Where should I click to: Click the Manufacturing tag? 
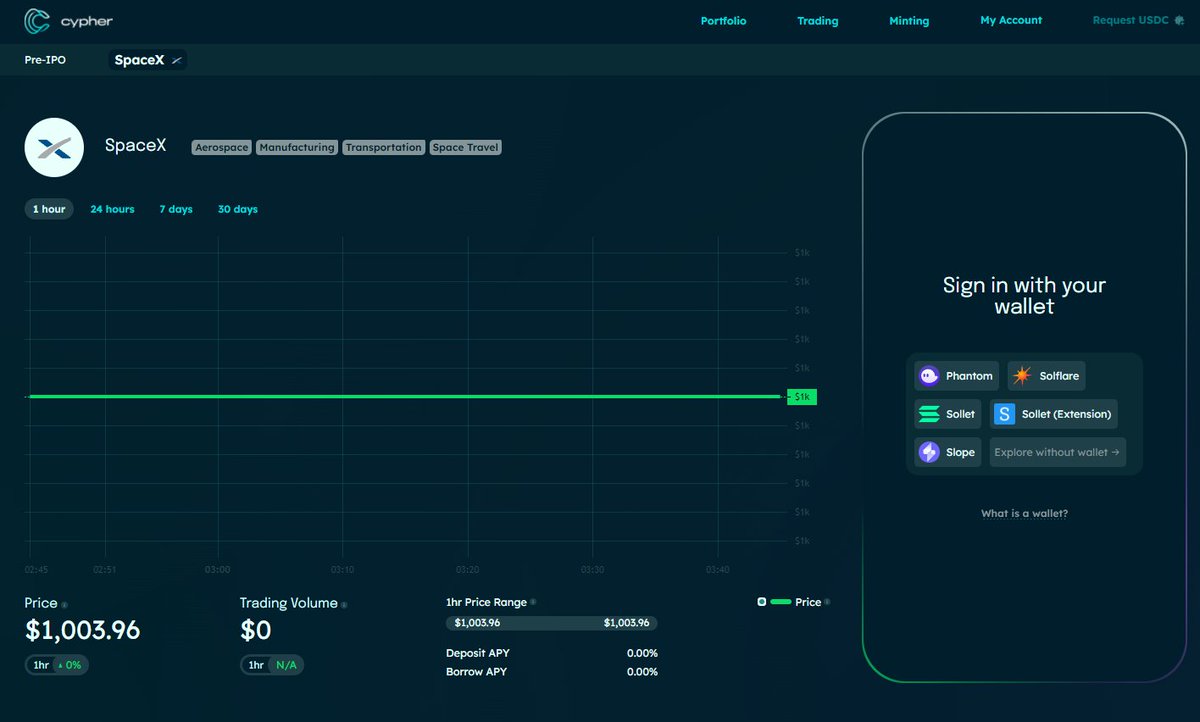pos(297,147)
